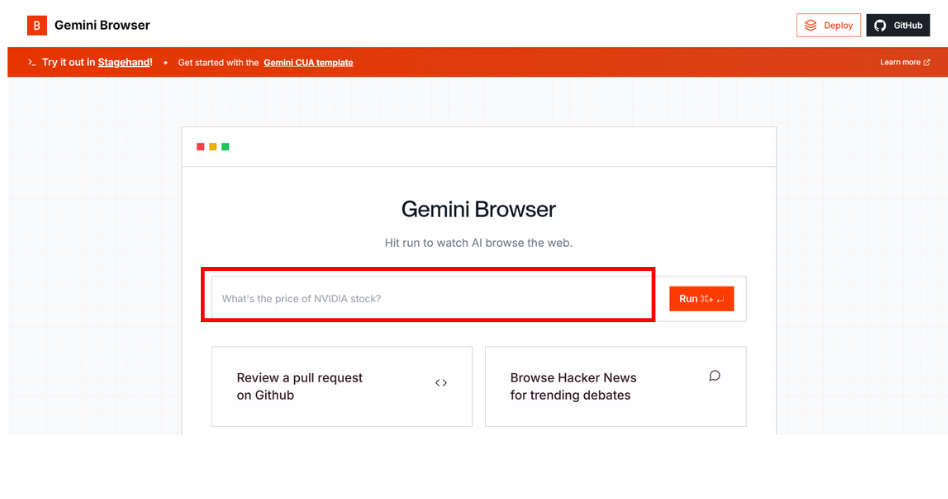The width and height of the screenshot is (948, 499).
Task: Click the orange B logo icon
Action: (x=37, y=25)
